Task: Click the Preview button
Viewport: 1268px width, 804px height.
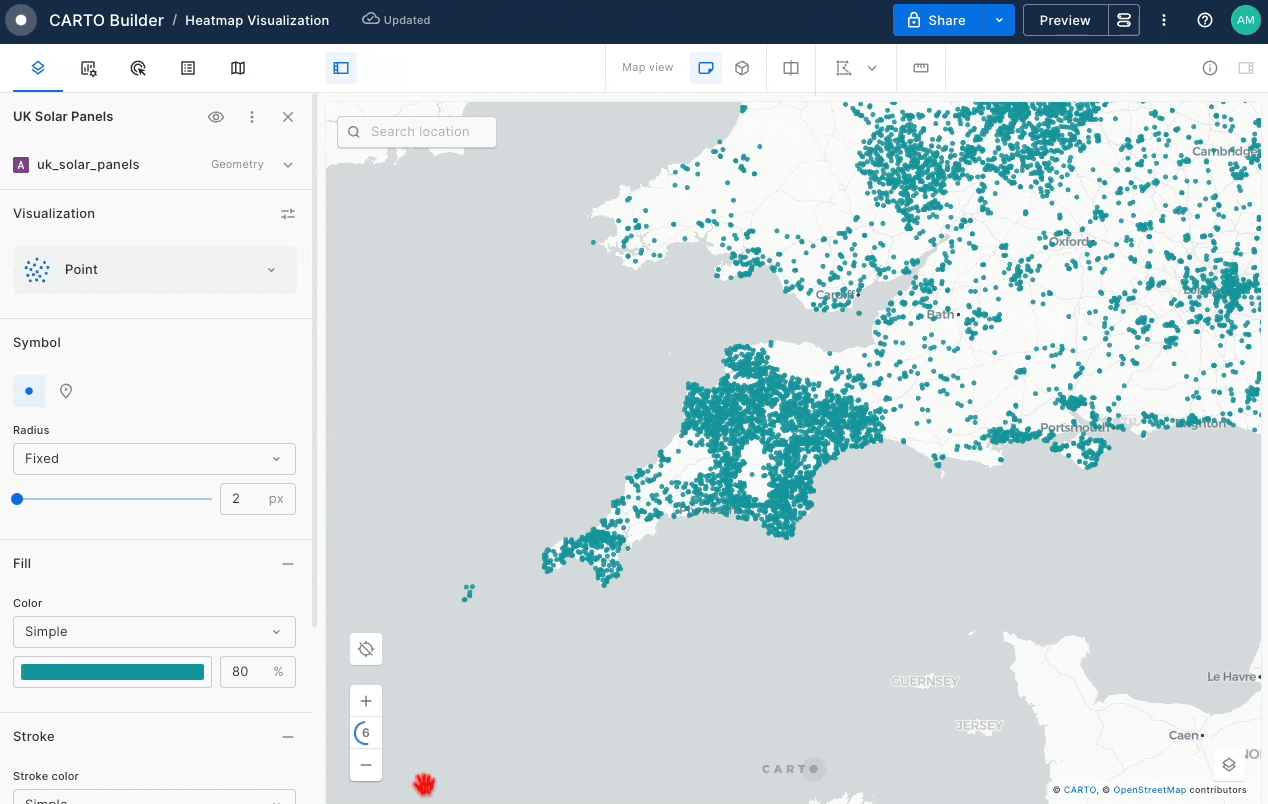Action: (x=1065, y=20)
